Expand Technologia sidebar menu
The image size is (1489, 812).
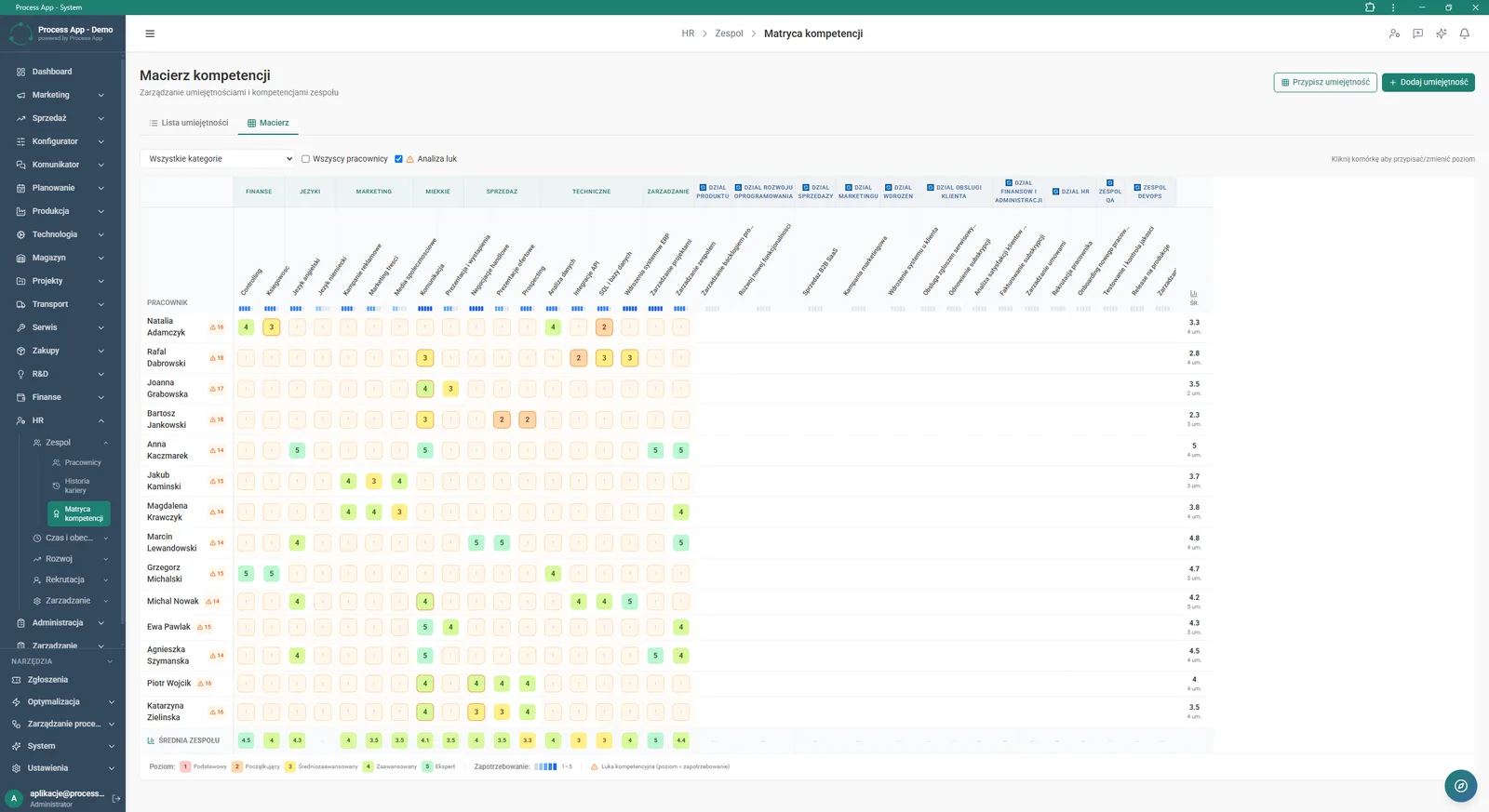click(62, 234)
